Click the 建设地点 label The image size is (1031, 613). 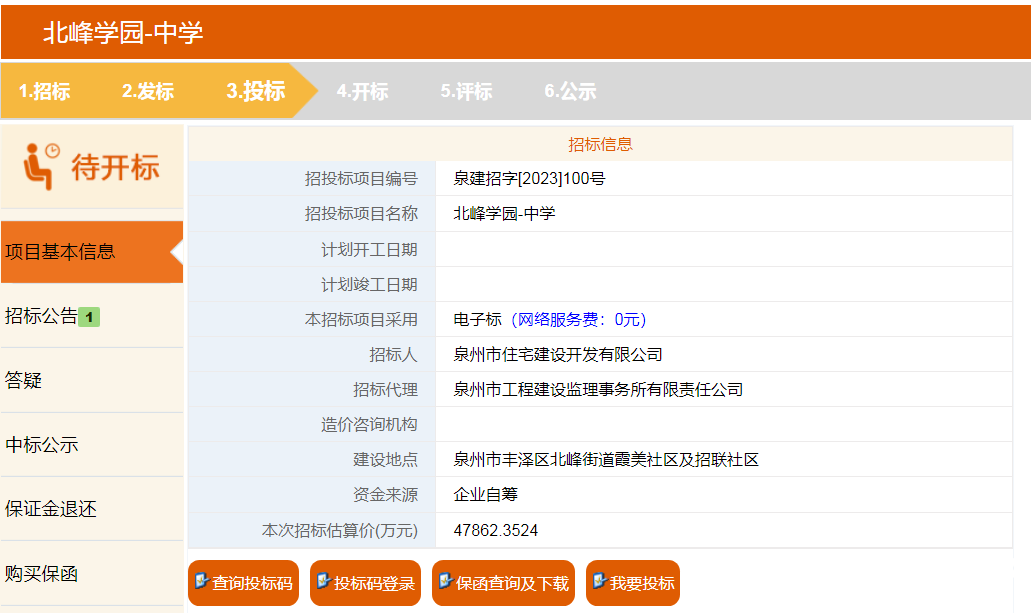point(385,460)
